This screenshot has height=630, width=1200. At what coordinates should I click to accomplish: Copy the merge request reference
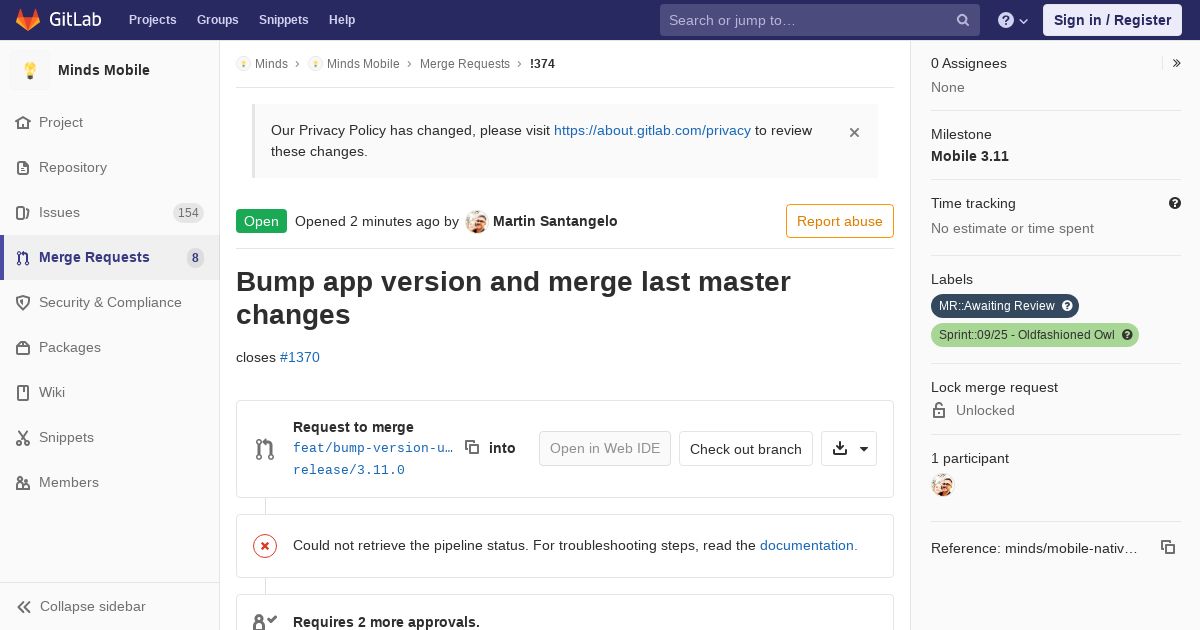point(1167,547)
